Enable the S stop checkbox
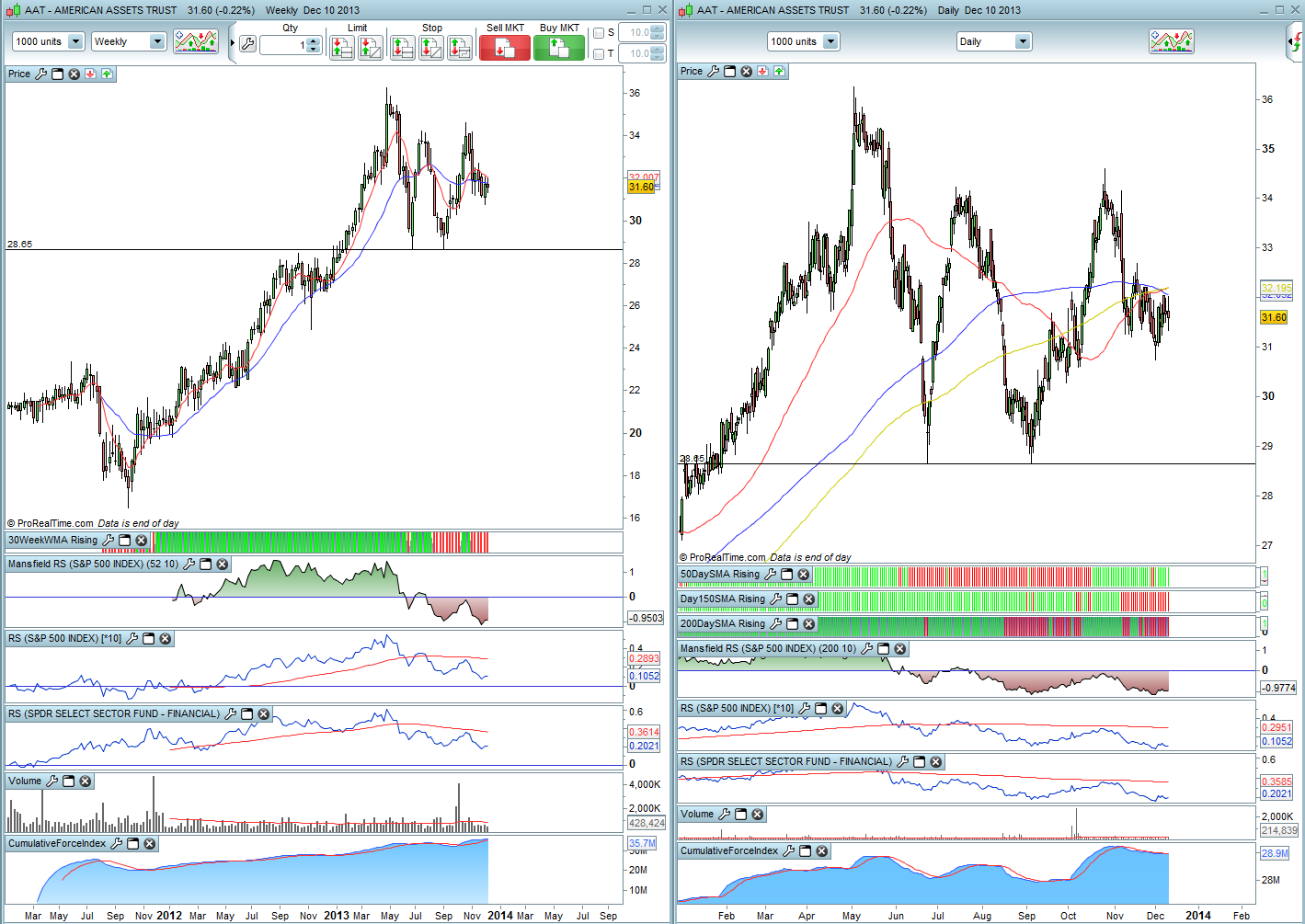The width and height of the screenshot is (1305, 924). 599,33
